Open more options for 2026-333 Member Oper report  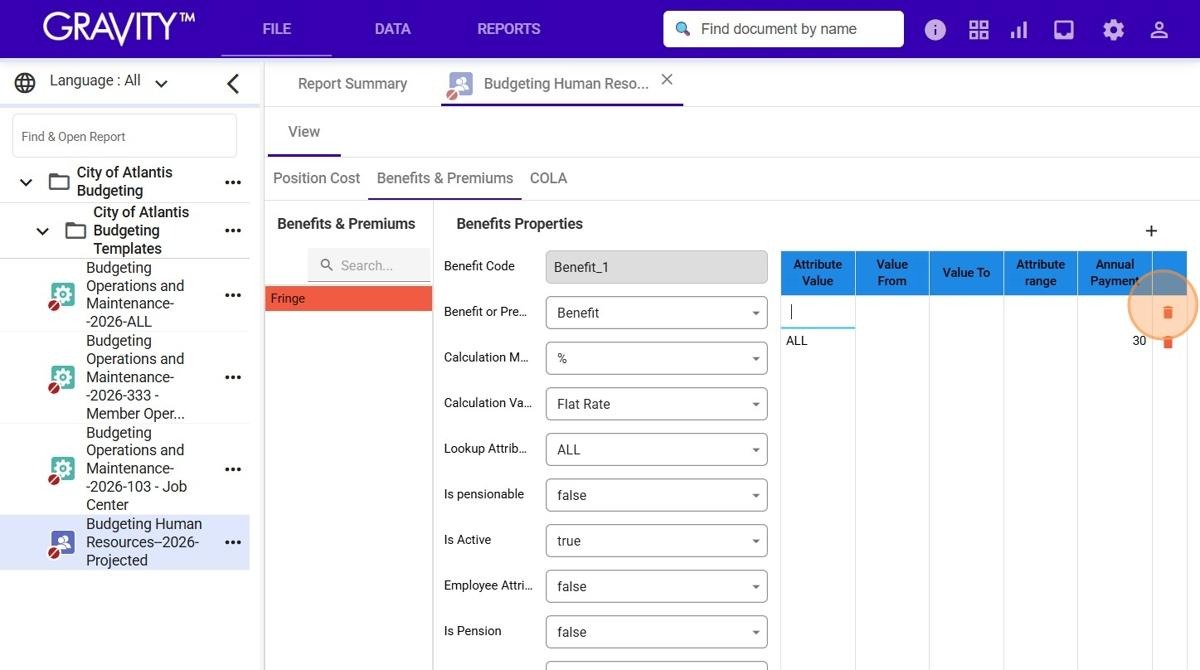pos(233,377)
